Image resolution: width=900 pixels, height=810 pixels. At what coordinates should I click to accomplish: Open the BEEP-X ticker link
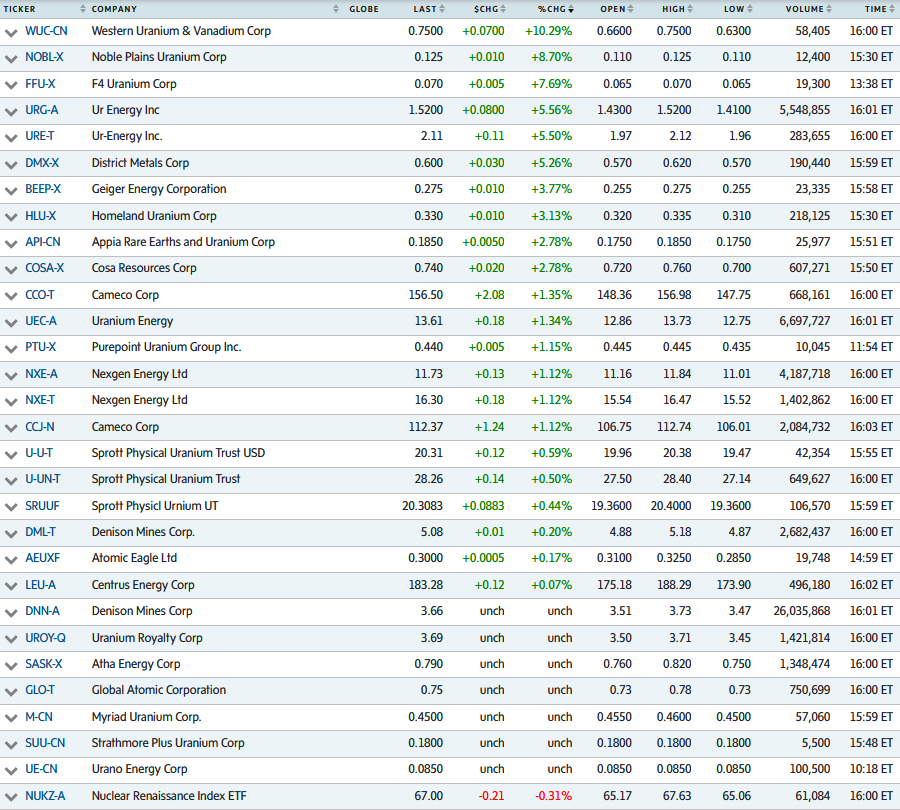pyautogui.click(x=43, y=189)
